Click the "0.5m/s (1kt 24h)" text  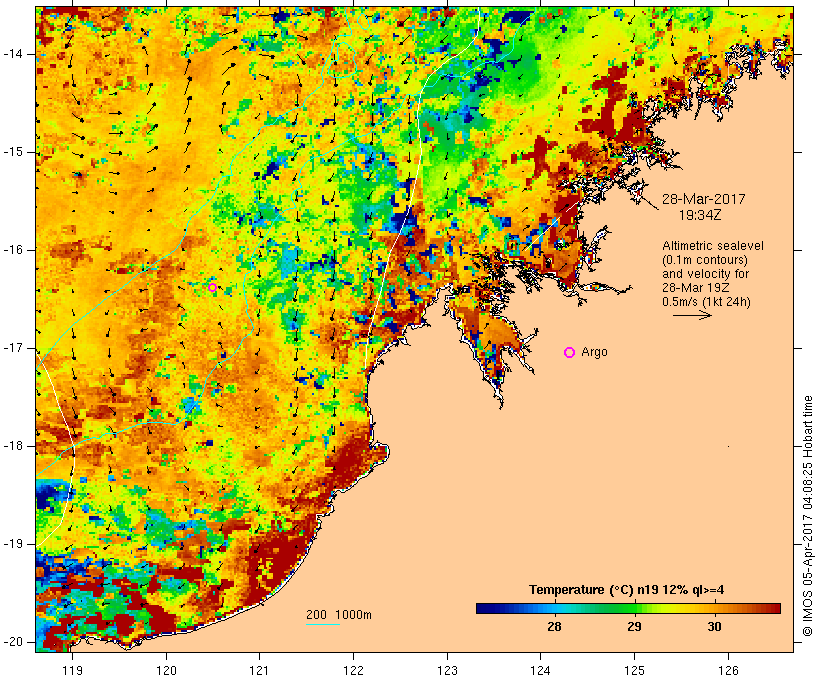[706, 302]
